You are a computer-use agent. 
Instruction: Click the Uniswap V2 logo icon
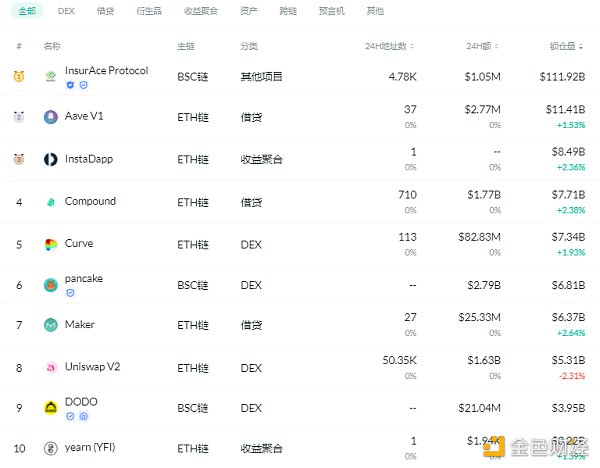(x=51, y=367)
